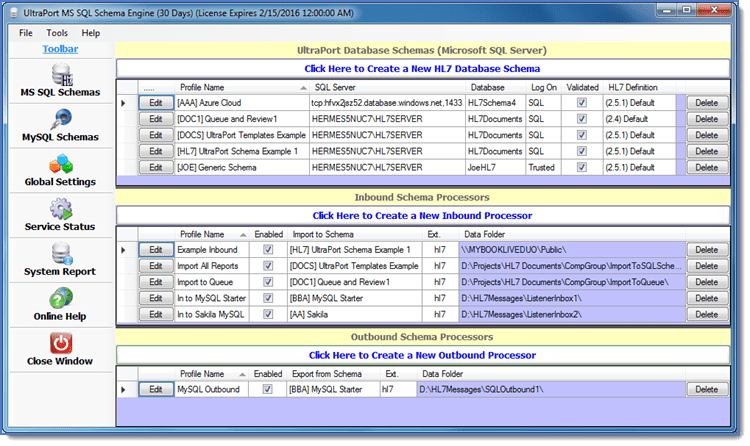The height and width of the screenshot is (446, 750).
Task: Toggle Enabled for Import to Queue
Action: pos(268,282)
